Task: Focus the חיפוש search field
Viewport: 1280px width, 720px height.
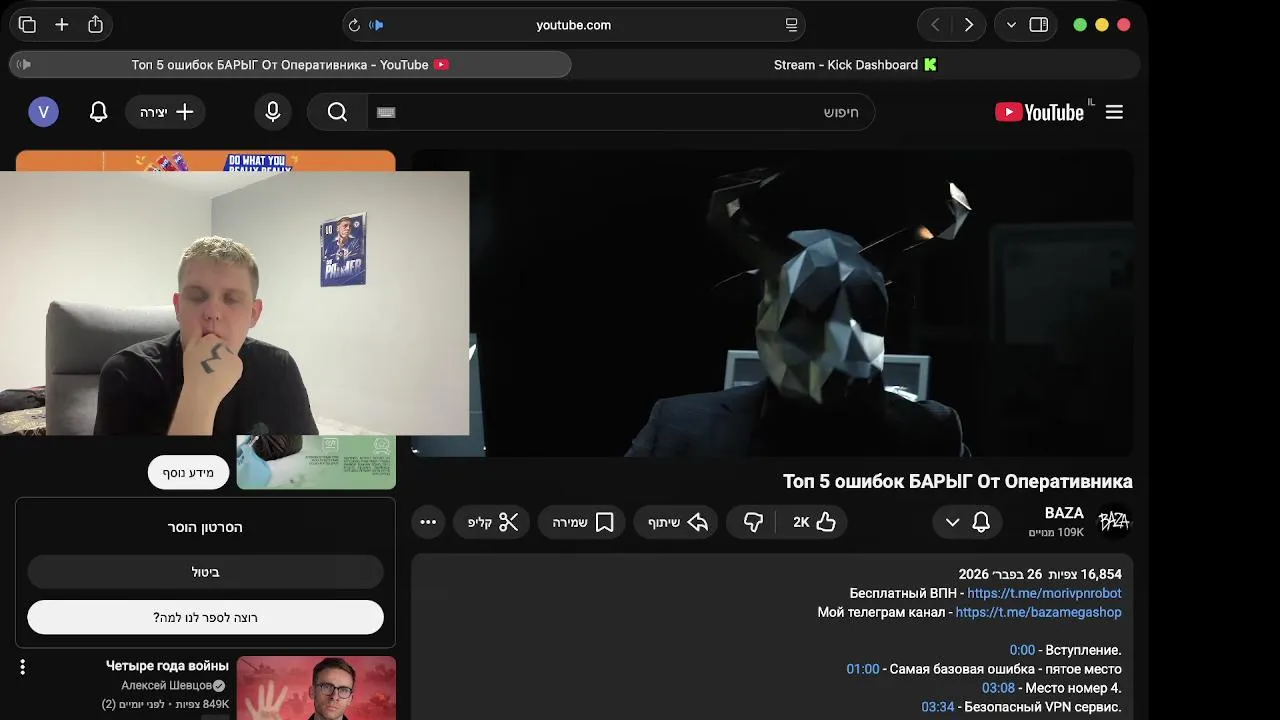Action: click(x=620, y=112)
